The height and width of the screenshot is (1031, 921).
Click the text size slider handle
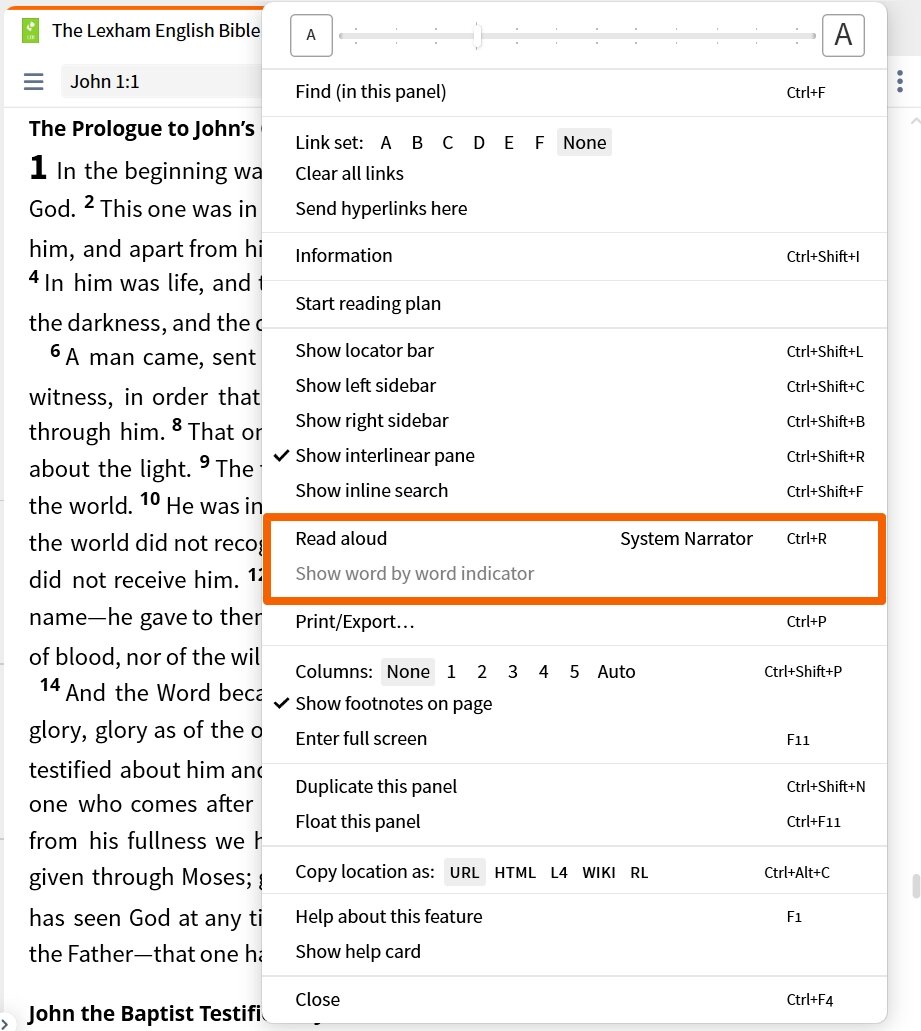coord(478,35)
